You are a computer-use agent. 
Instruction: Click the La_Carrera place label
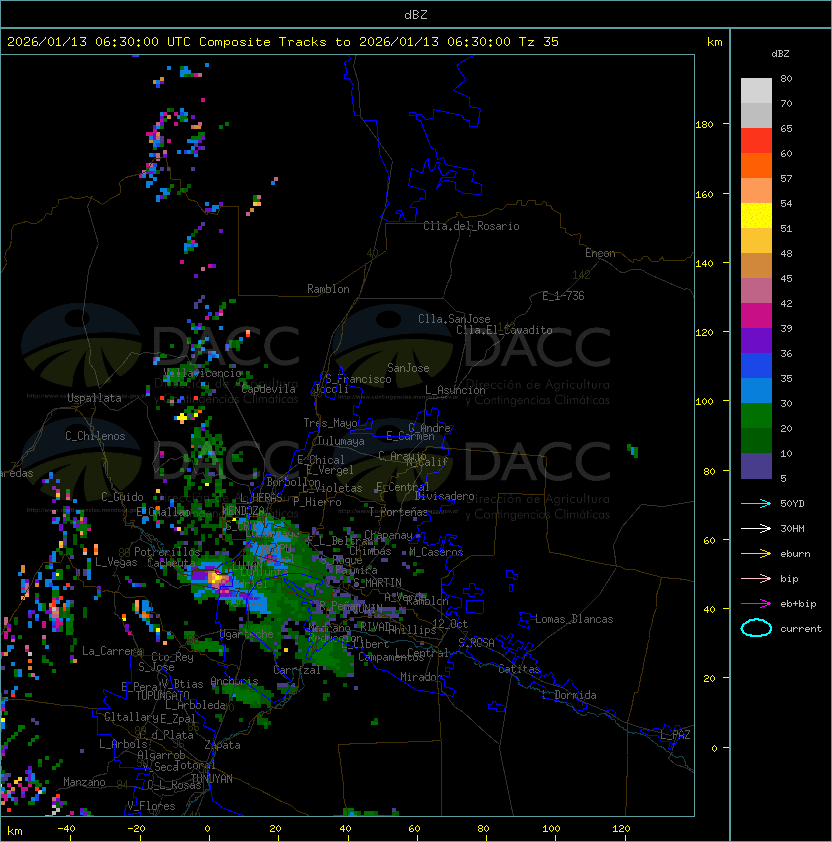113,651
